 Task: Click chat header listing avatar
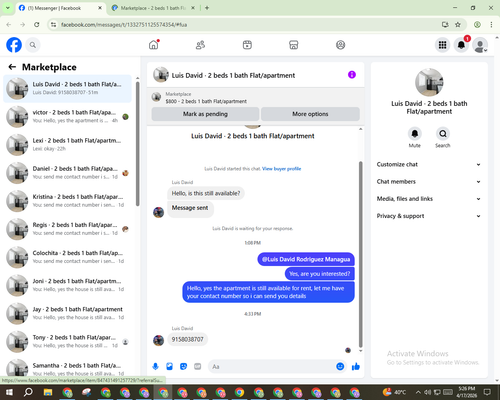pos(160,75)
